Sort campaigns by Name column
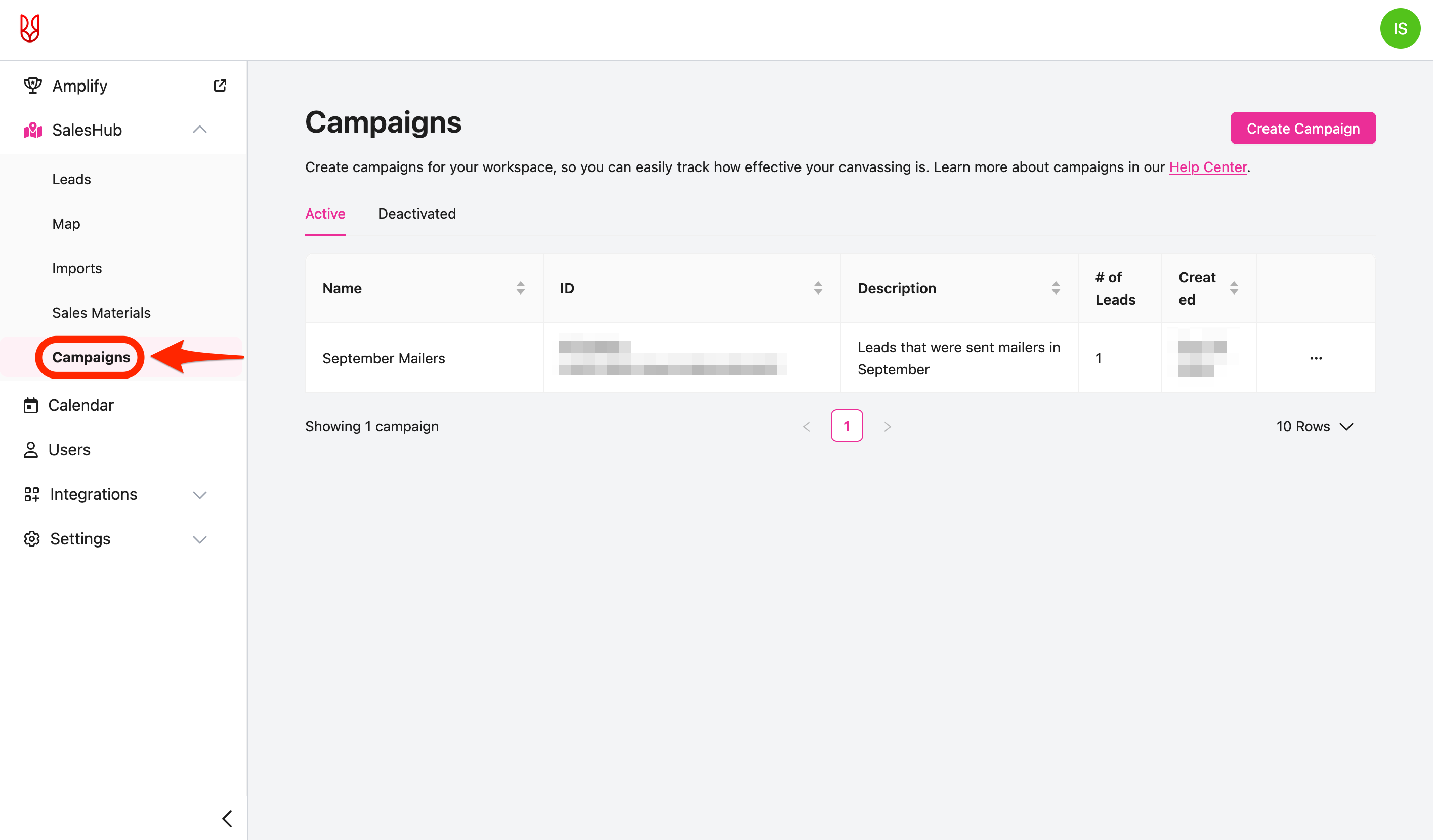 click(520, 288)
